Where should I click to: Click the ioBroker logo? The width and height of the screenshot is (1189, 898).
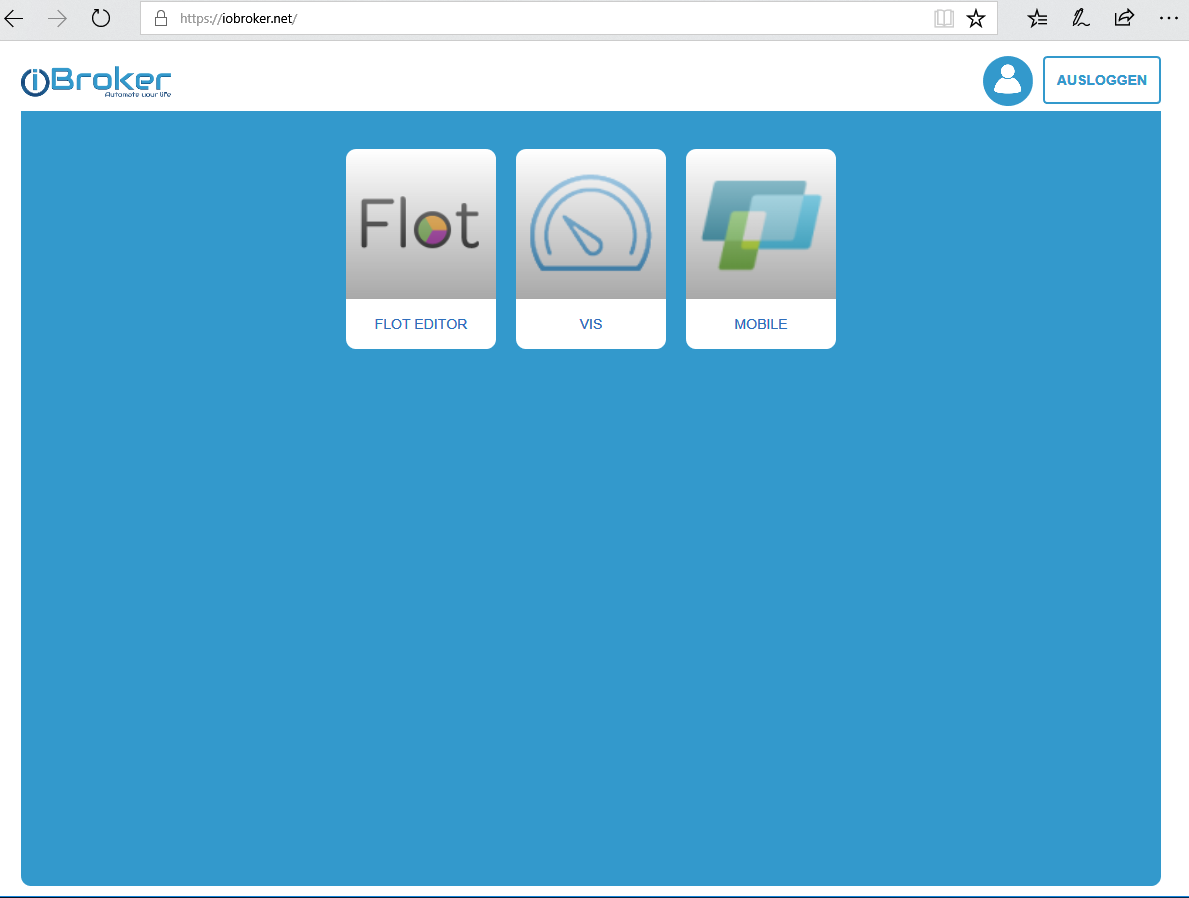click(96, 82)
